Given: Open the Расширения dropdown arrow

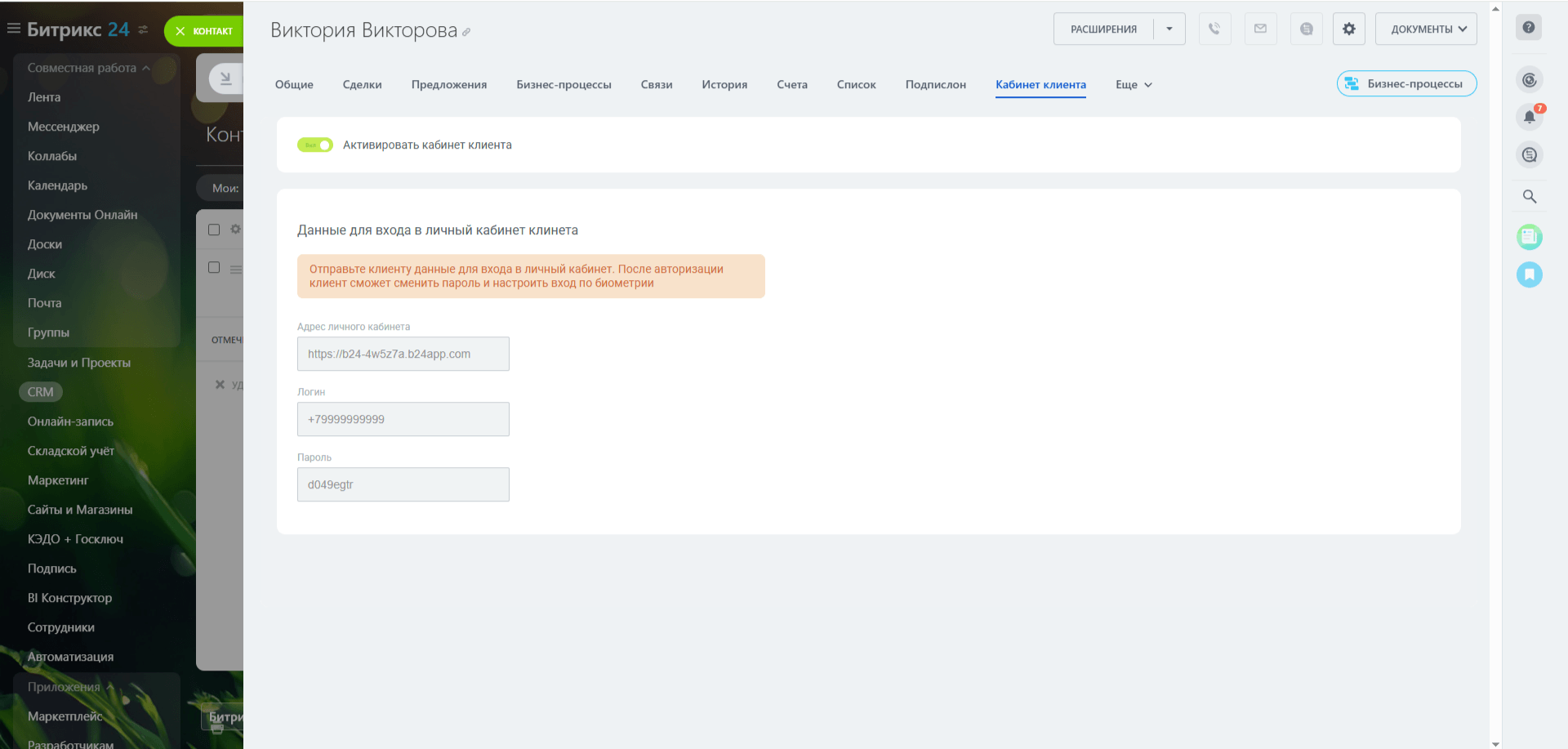Looking at the screenshot, I should 1169,29.
